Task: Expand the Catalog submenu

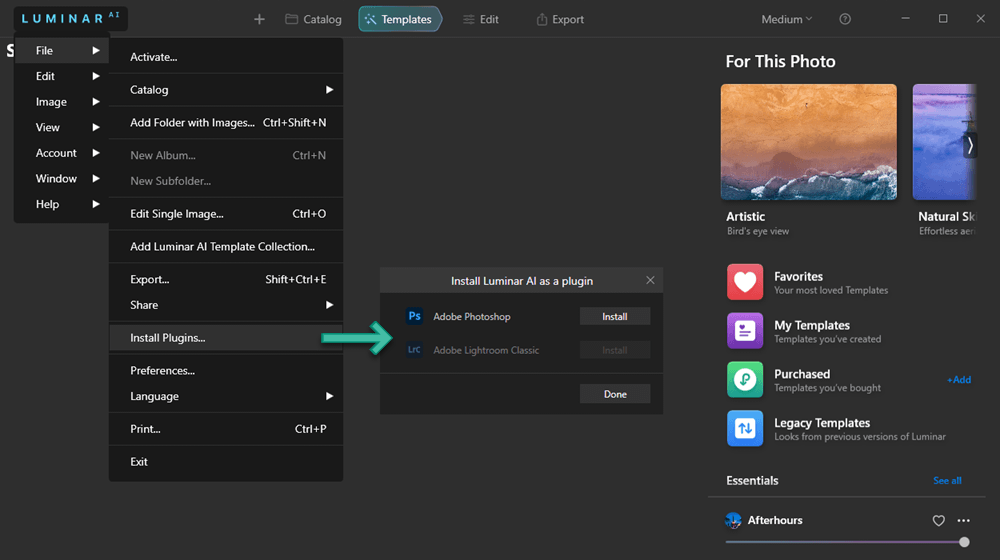Action: (226, 89)
